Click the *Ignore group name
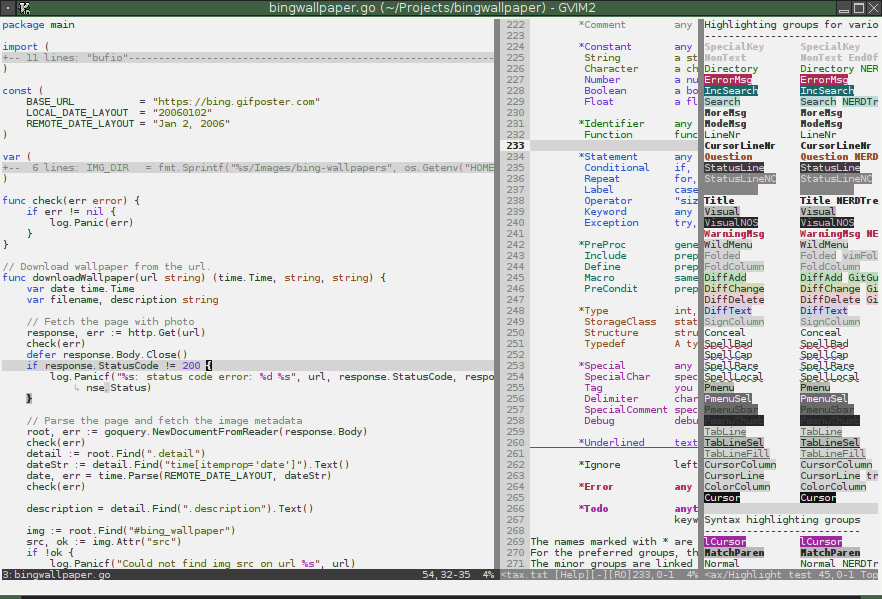Viewport: 882px width, 599px height. point(599,465)
